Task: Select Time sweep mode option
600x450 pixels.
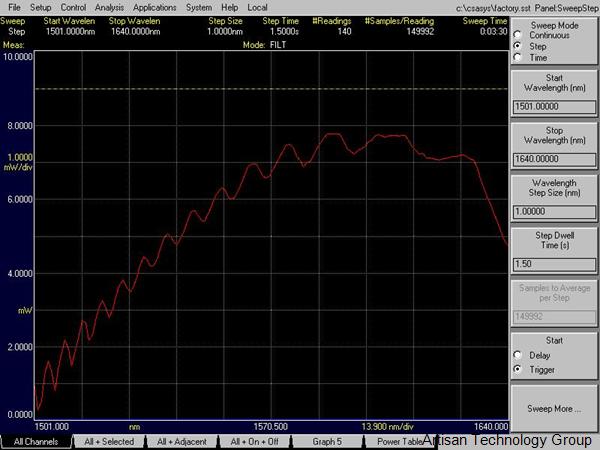Action: [x=517, y=57]
